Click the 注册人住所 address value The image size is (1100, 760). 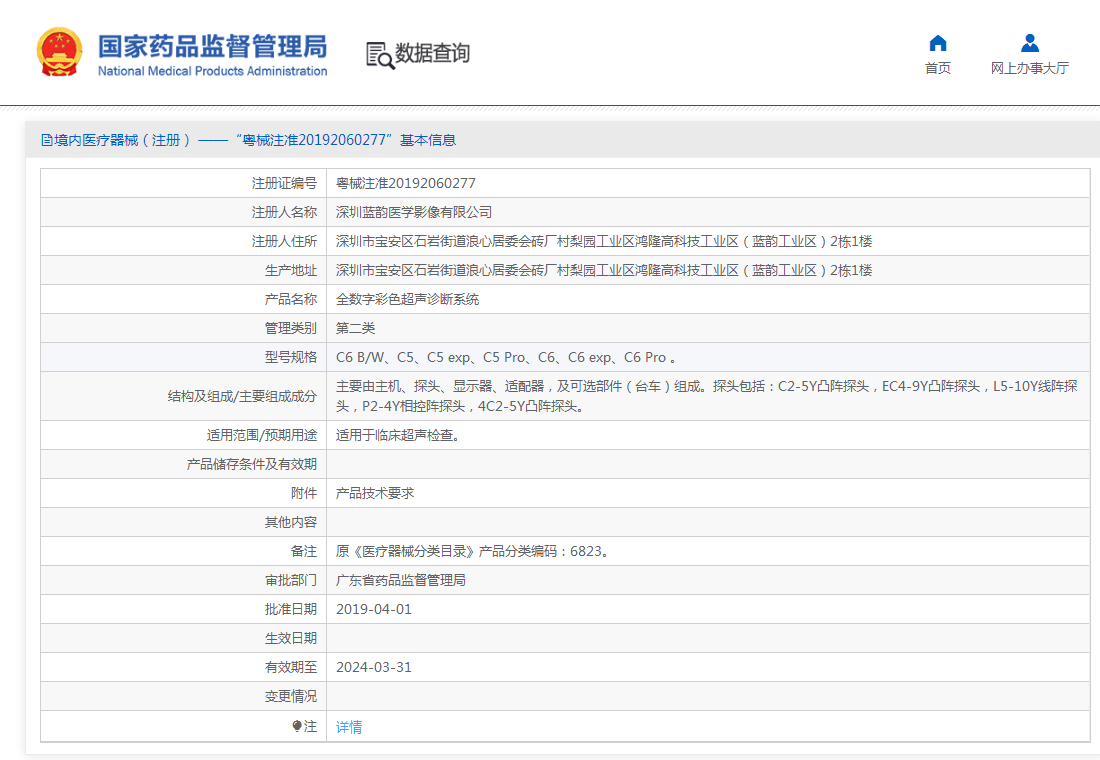(604, 241)
